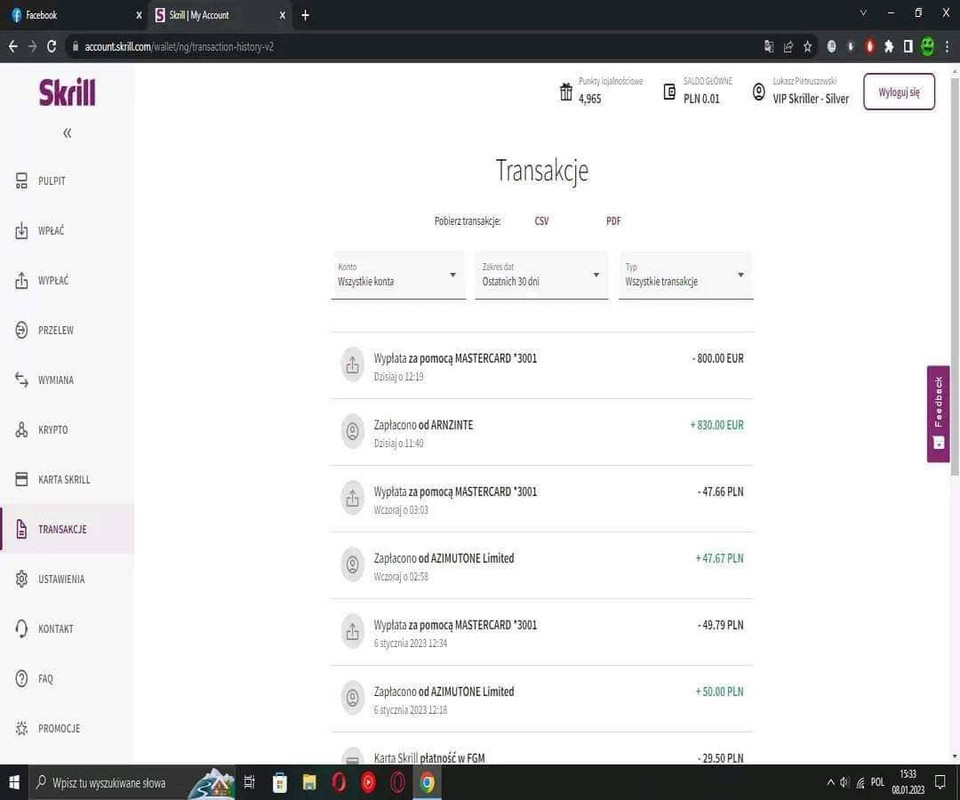Open the Typ transaction type dropdown

pyautogui.click(x=686, y=275)
